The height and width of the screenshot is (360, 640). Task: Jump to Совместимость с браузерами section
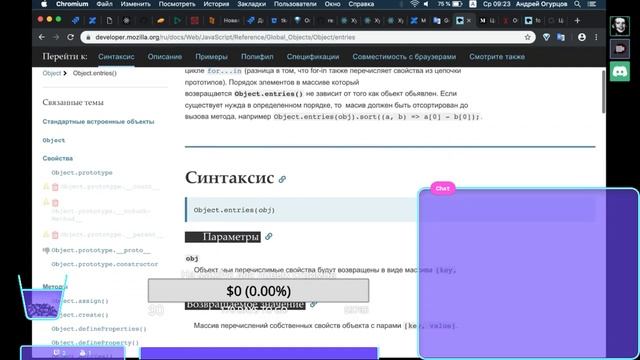tap(404, 57)
